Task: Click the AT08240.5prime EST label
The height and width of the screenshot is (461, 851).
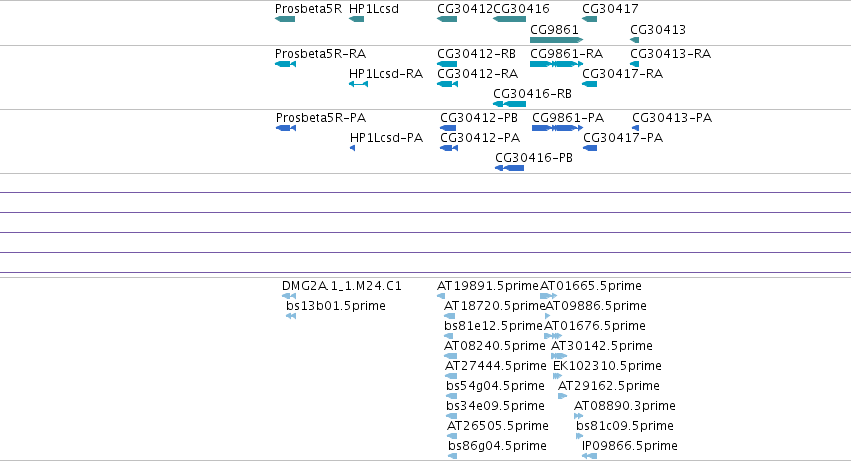Action: tap(494, 346)
